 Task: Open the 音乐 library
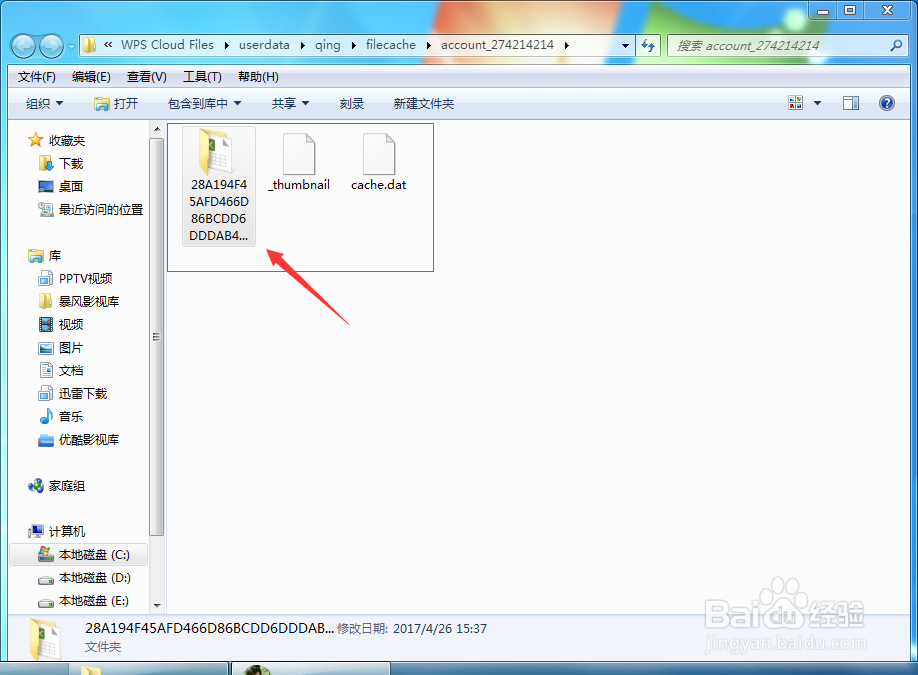tap(61, 416)
